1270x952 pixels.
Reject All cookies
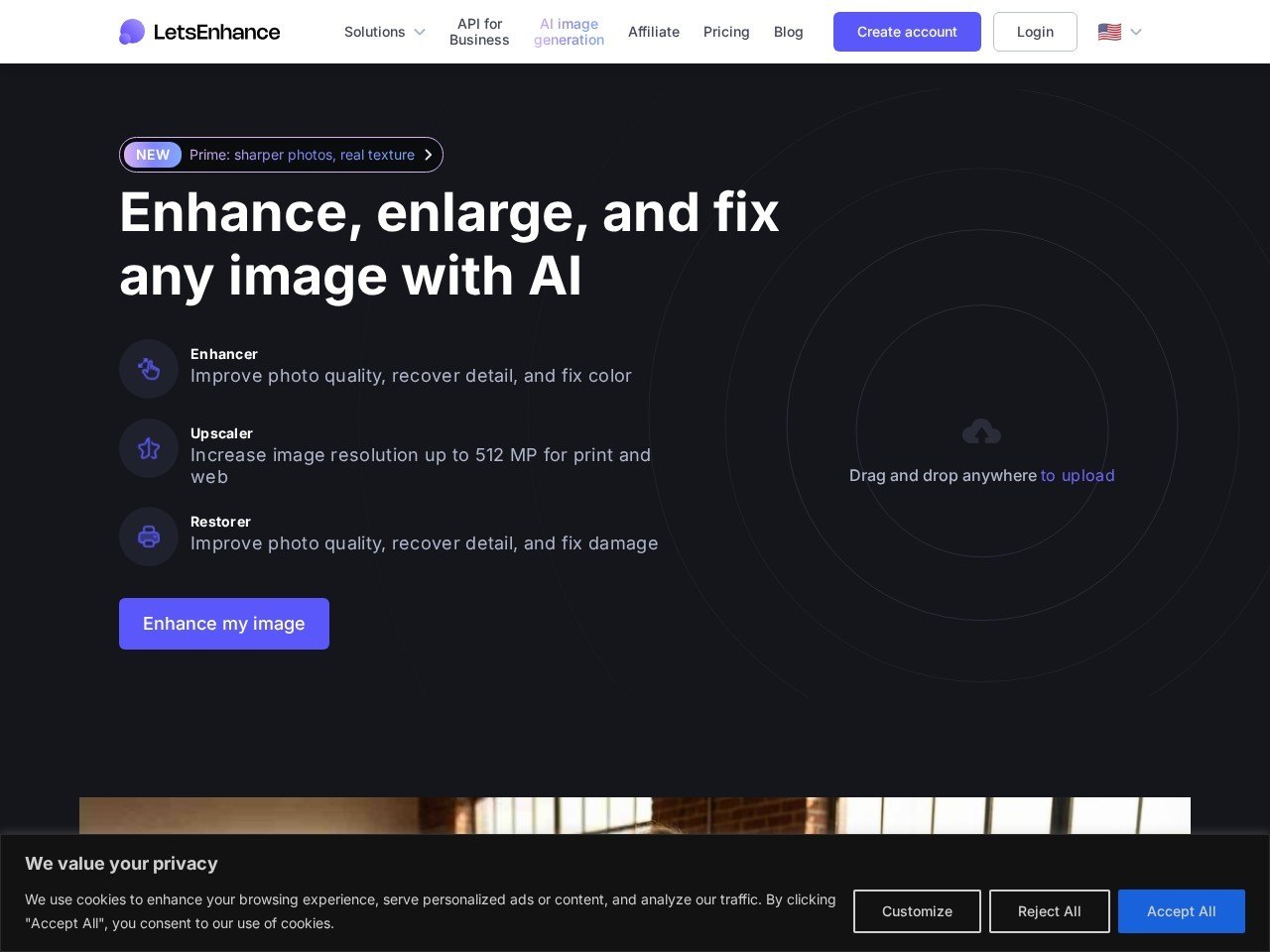click(x=1050, y=911)
